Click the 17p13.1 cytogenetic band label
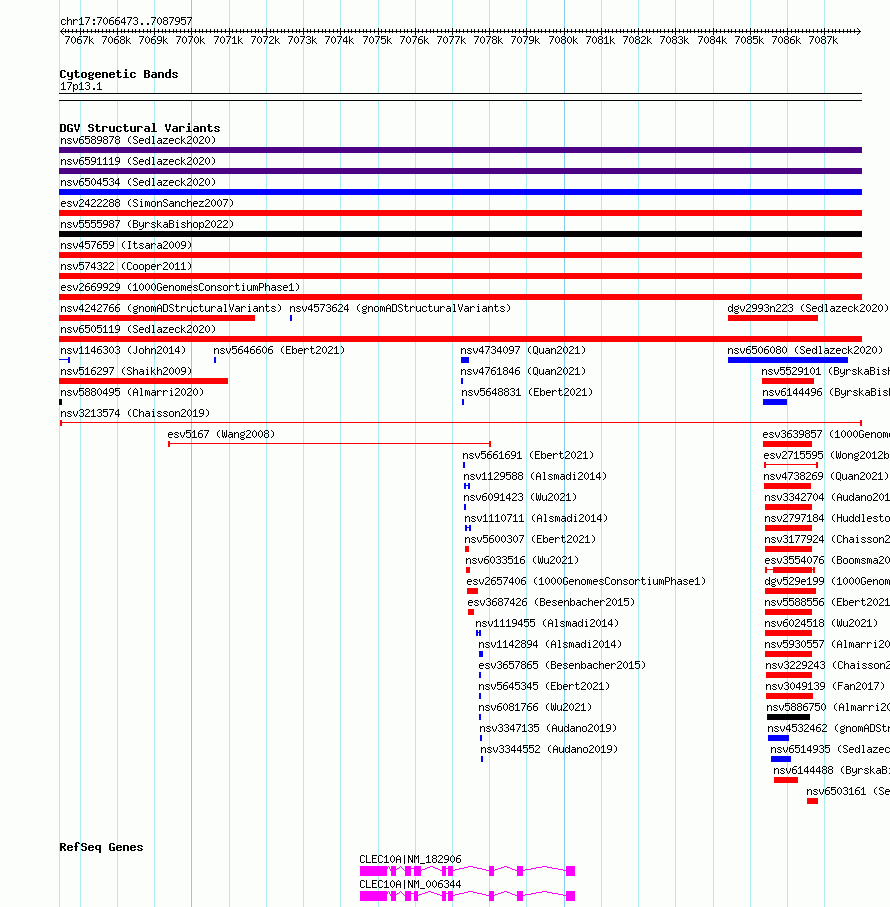This screenshot has height=907, width=890. tap(81, 87)
